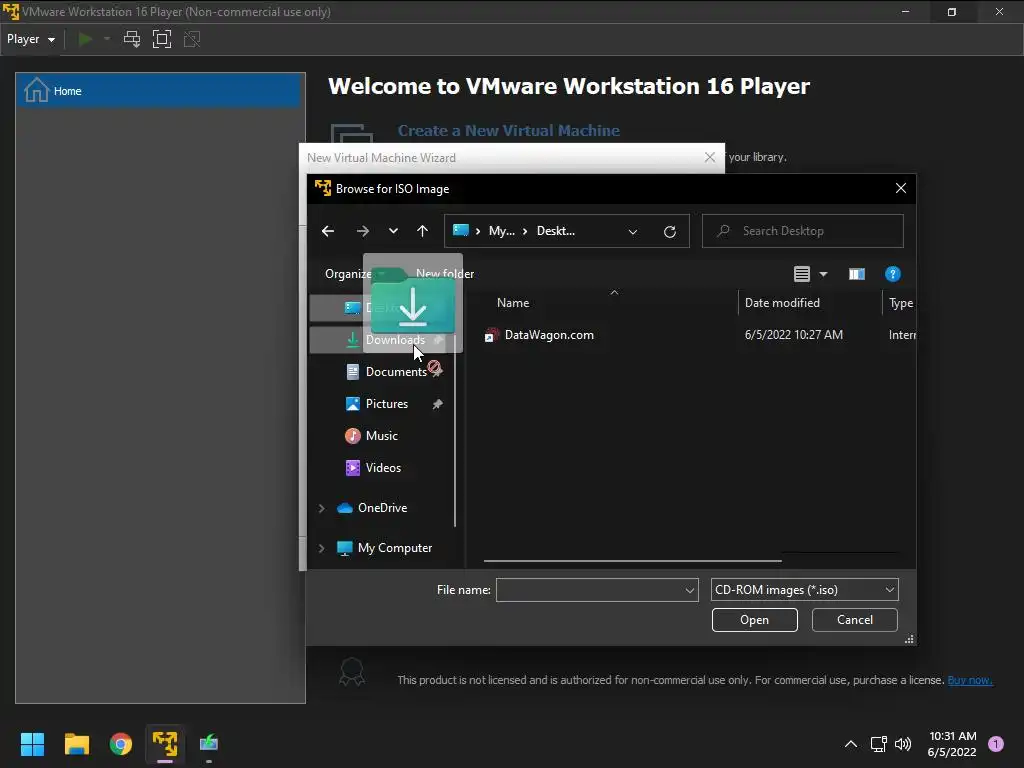
Task: Click the send Ctrl+Alt+Del toolbar icon
Action: tap(132, 39)
